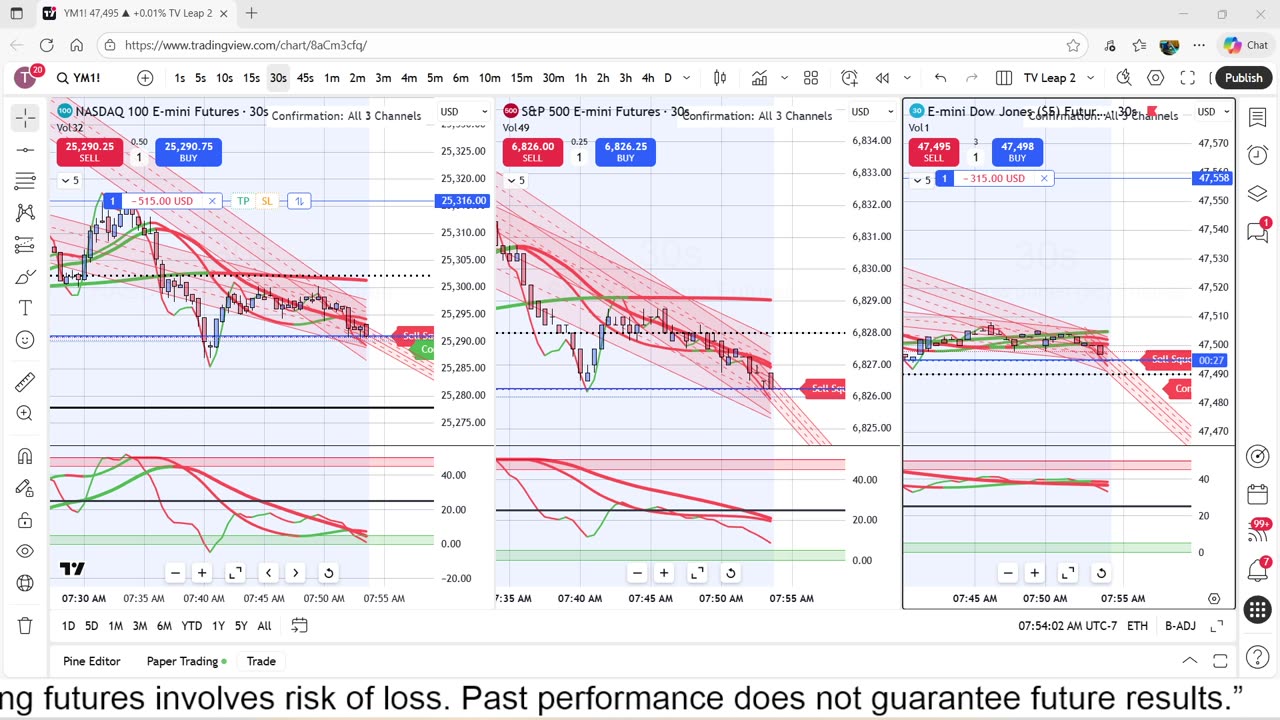Open the Dow Jones chart USD currency dropdown
The height and width of the screenshot is (720, 1280).
[x=1214, y=112]
